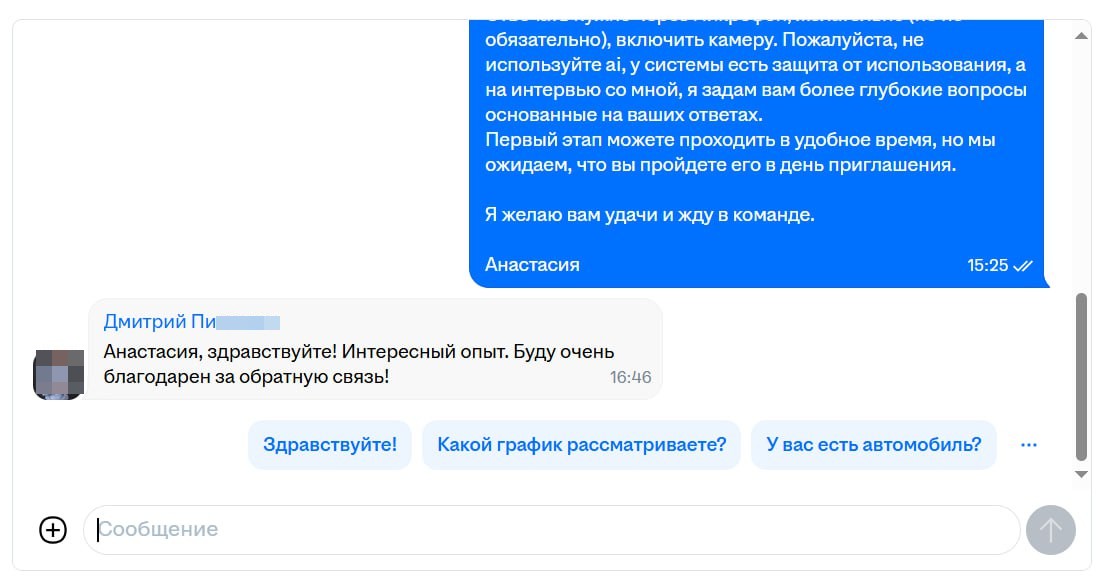Viewport: 1099px width, 588px height.
Task: Choose the 'Какой график рассматриваете?' suggestion
Action: pos(581,444)
